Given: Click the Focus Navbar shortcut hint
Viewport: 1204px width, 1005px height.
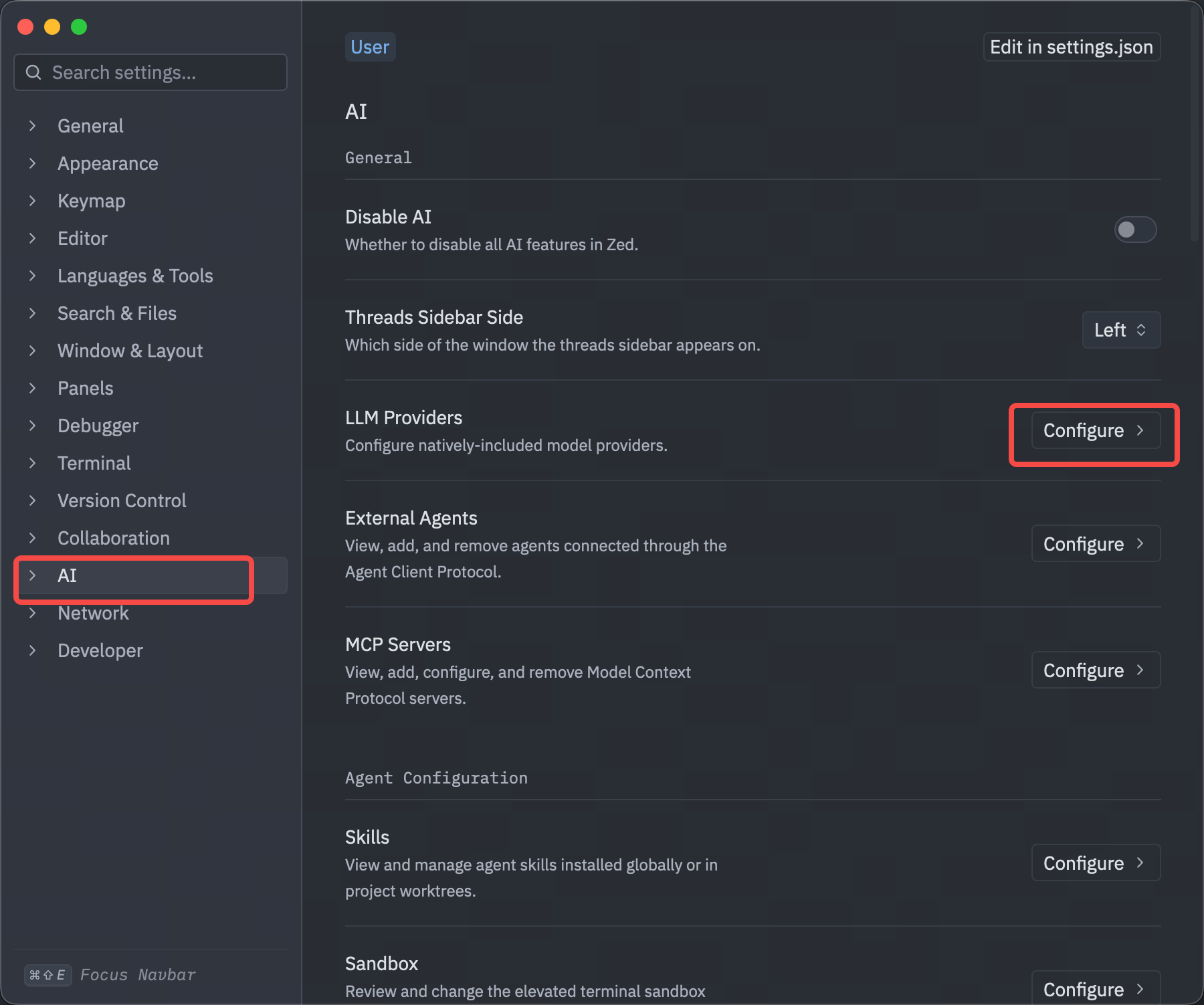Looking at the screenshot, I should click(110, 975).
